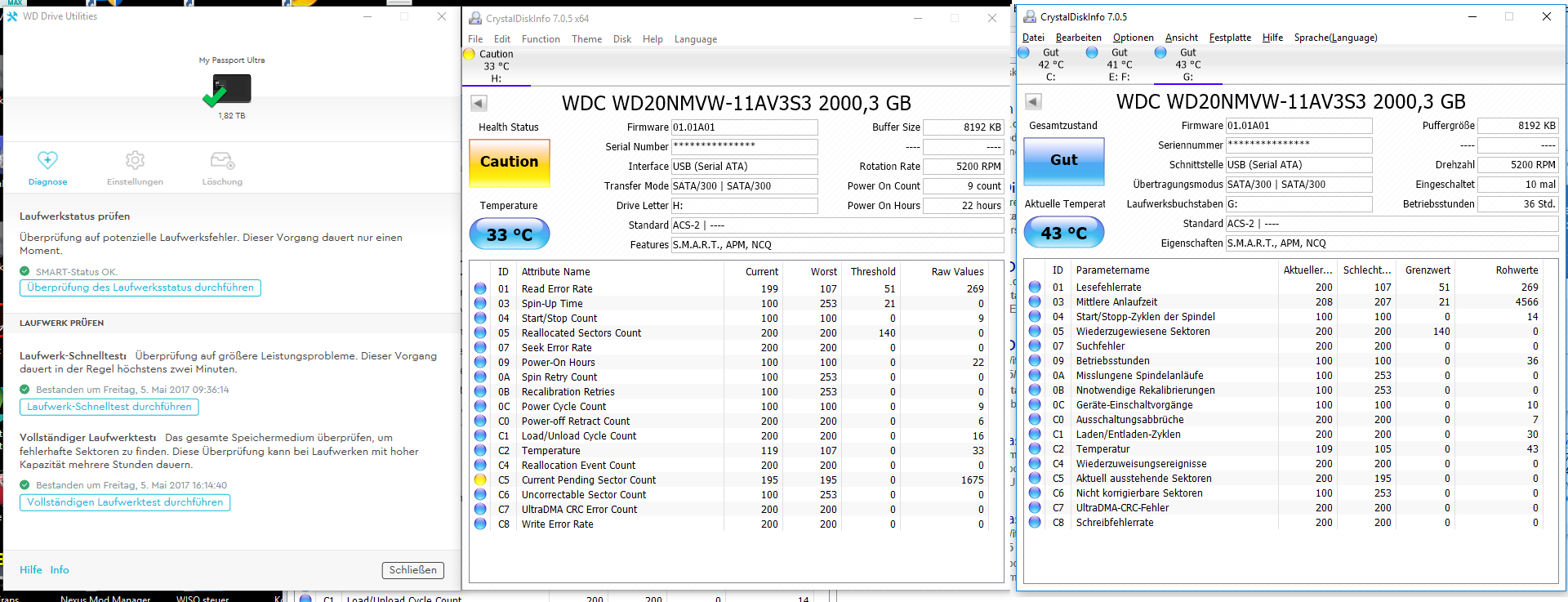Image resolution: width=1568 pixels, height=602 pixels.
Task: Click the 33 °C temperature button
Action: click(510, 234)
